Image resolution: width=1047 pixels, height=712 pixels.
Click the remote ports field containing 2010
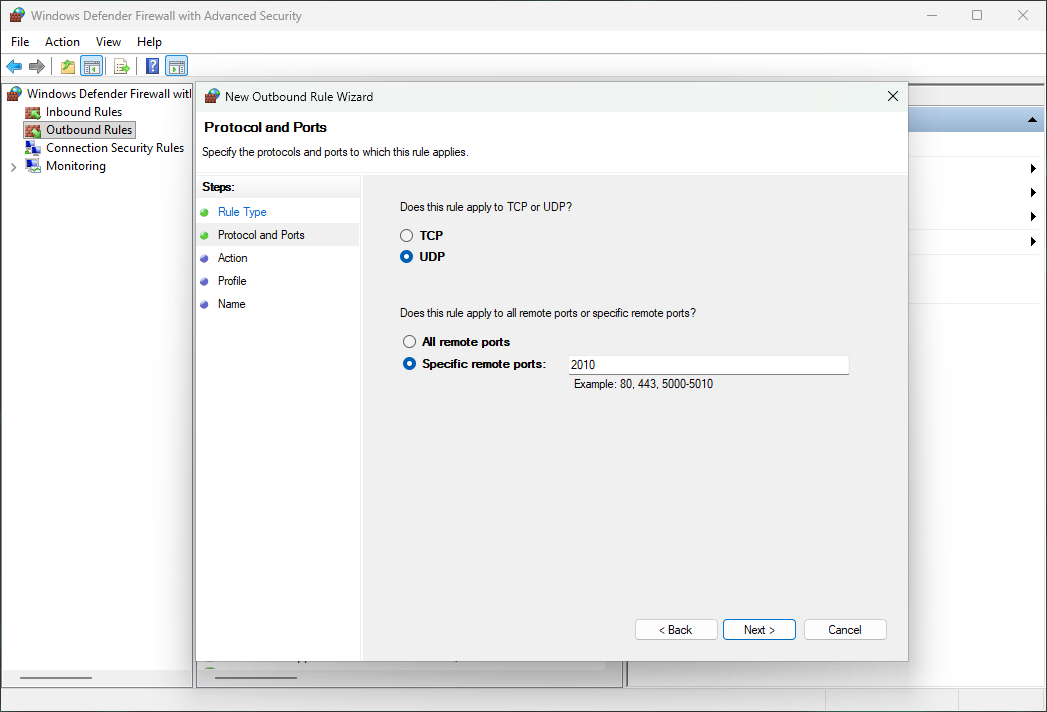pos(708,365)
